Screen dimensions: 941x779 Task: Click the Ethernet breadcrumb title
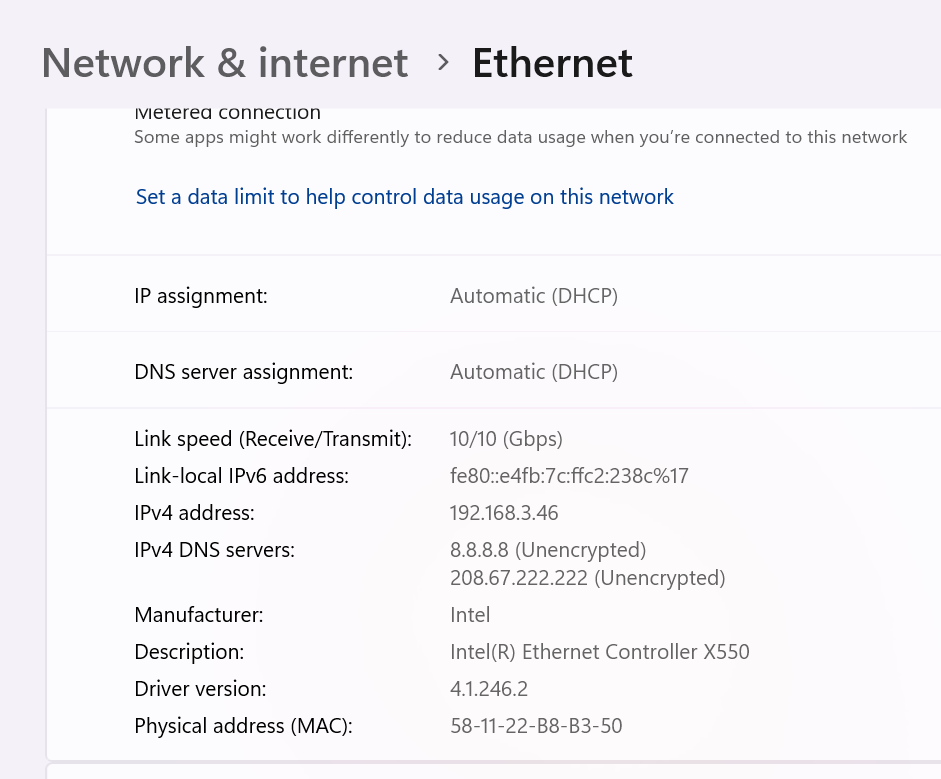[552, 63]
